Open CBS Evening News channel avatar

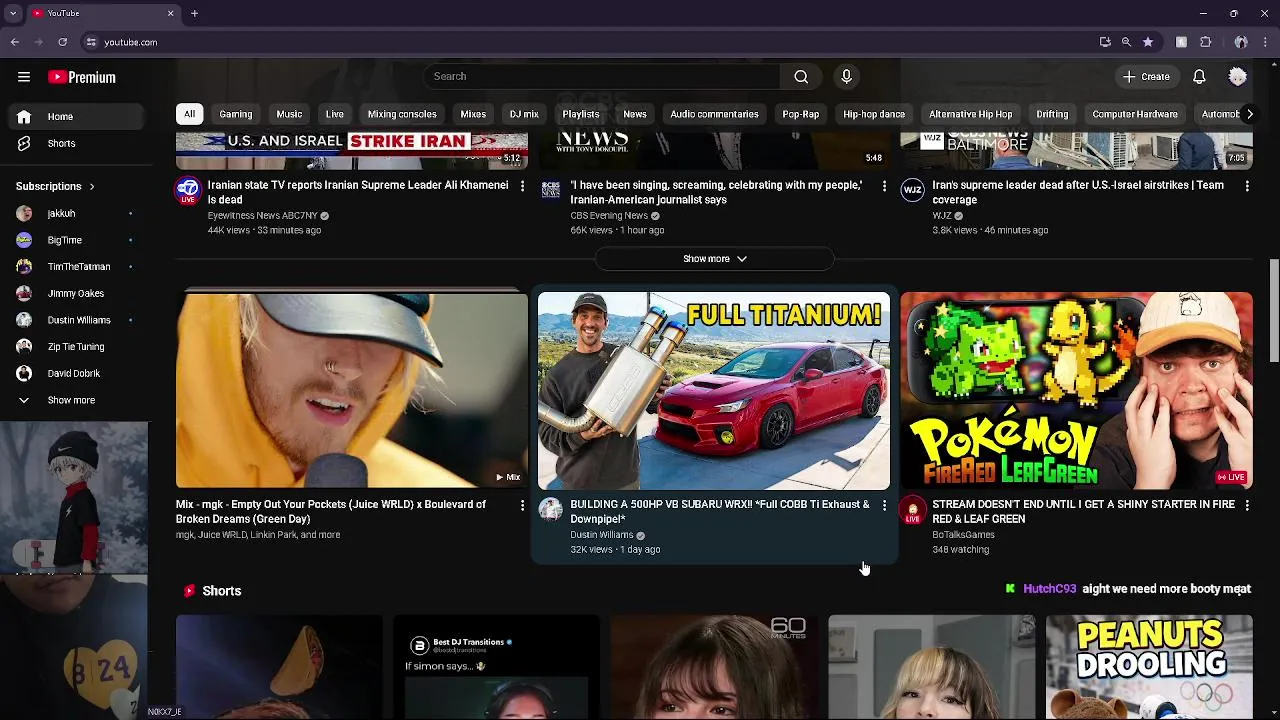550,190
